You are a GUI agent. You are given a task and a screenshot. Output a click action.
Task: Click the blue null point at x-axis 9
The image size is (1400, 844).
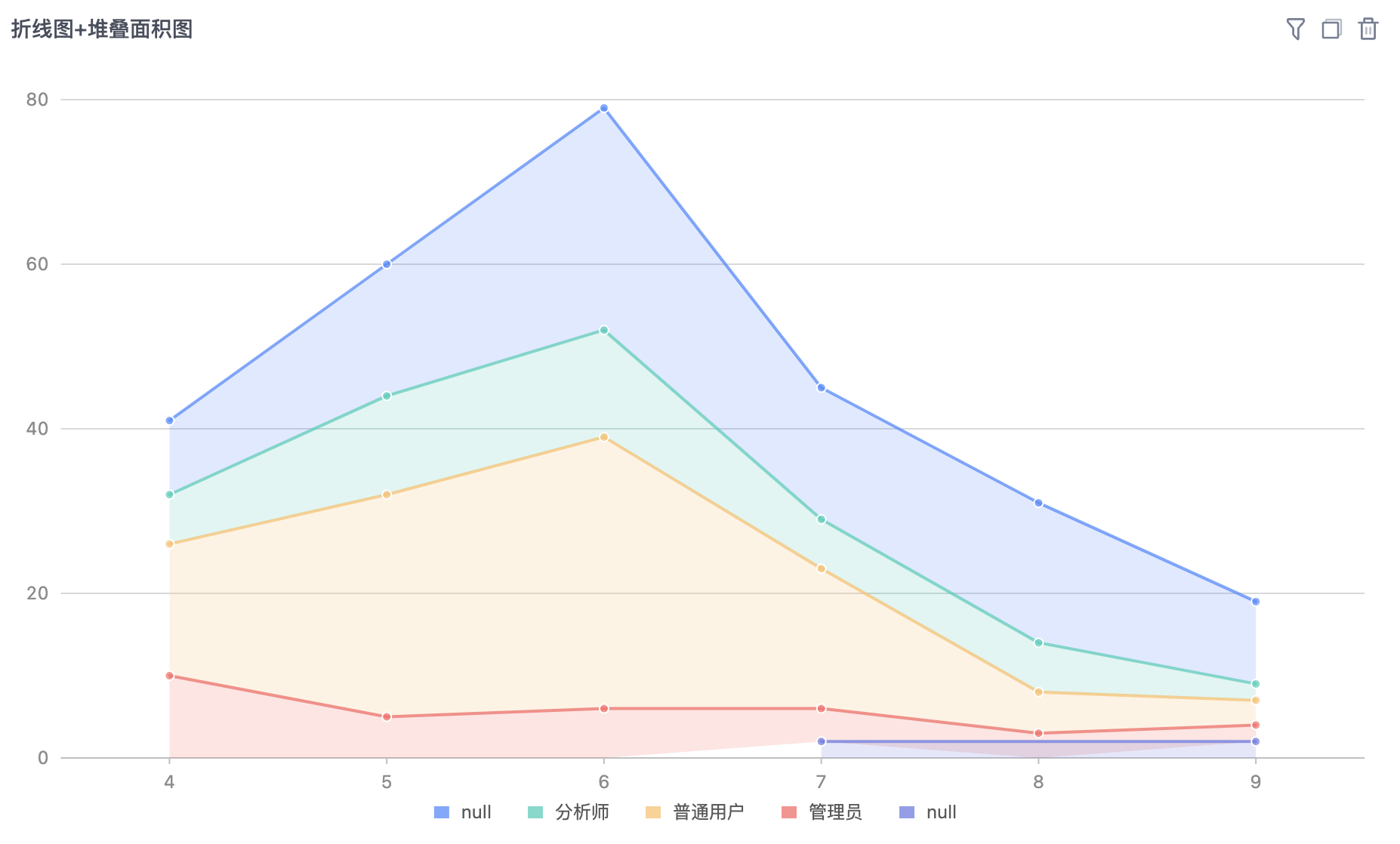tap(1256, 602)
